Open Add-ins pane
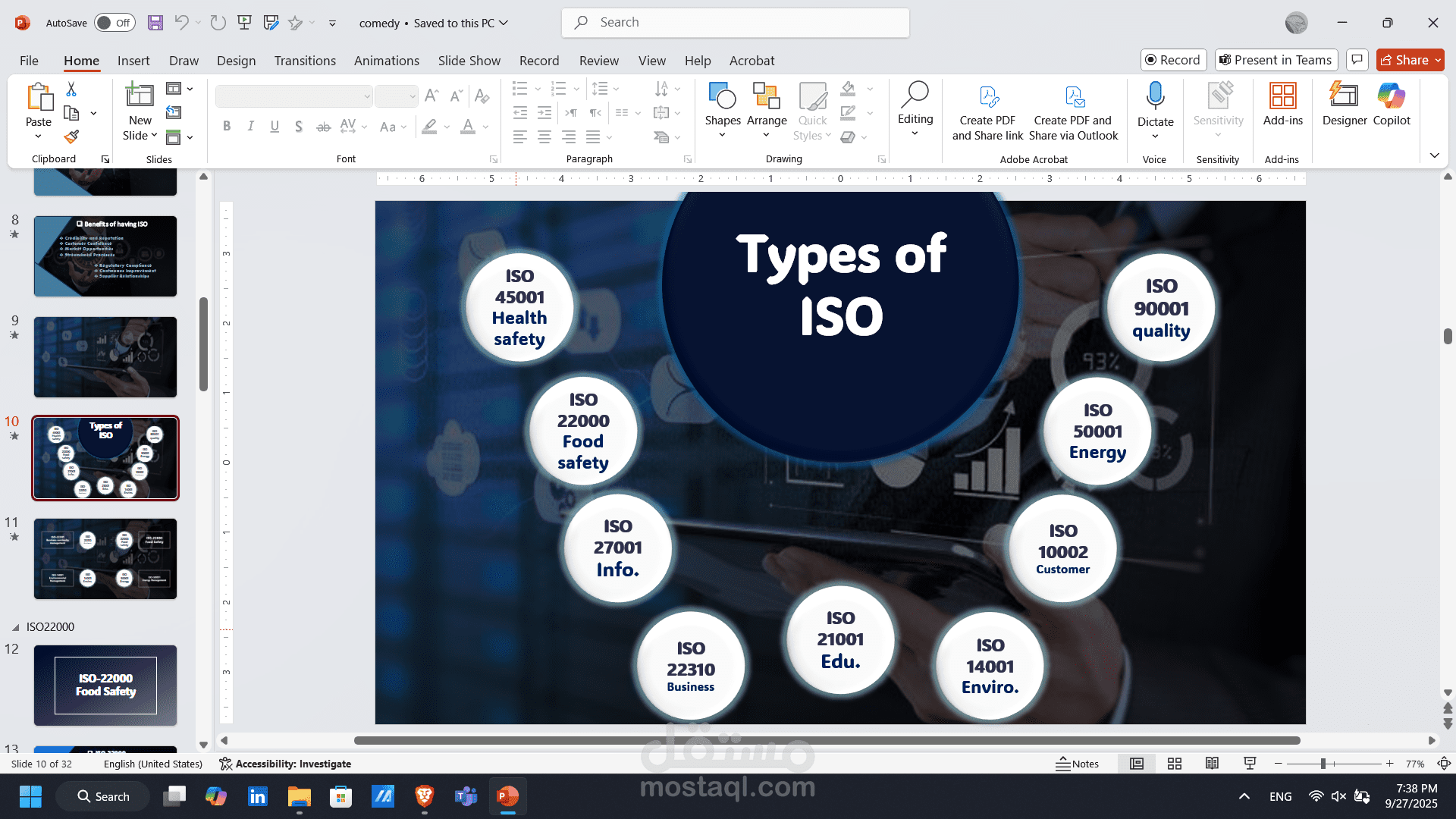 point(1283,104)
